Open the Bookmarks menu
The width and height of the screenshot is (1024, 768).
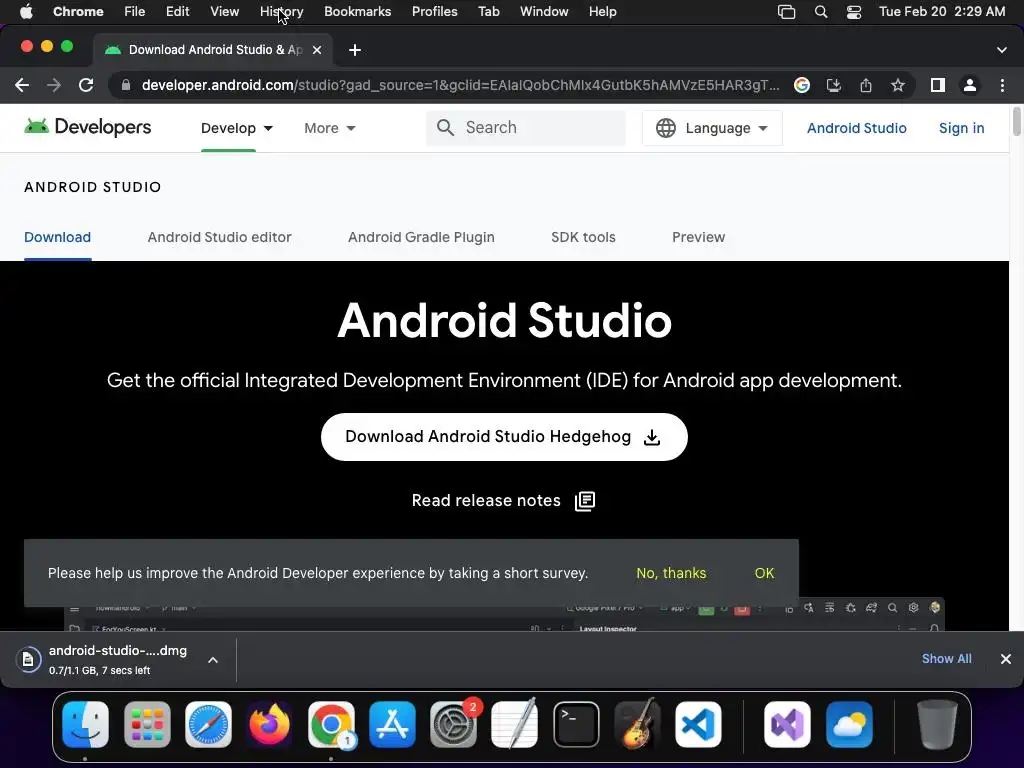pos(357,12)
